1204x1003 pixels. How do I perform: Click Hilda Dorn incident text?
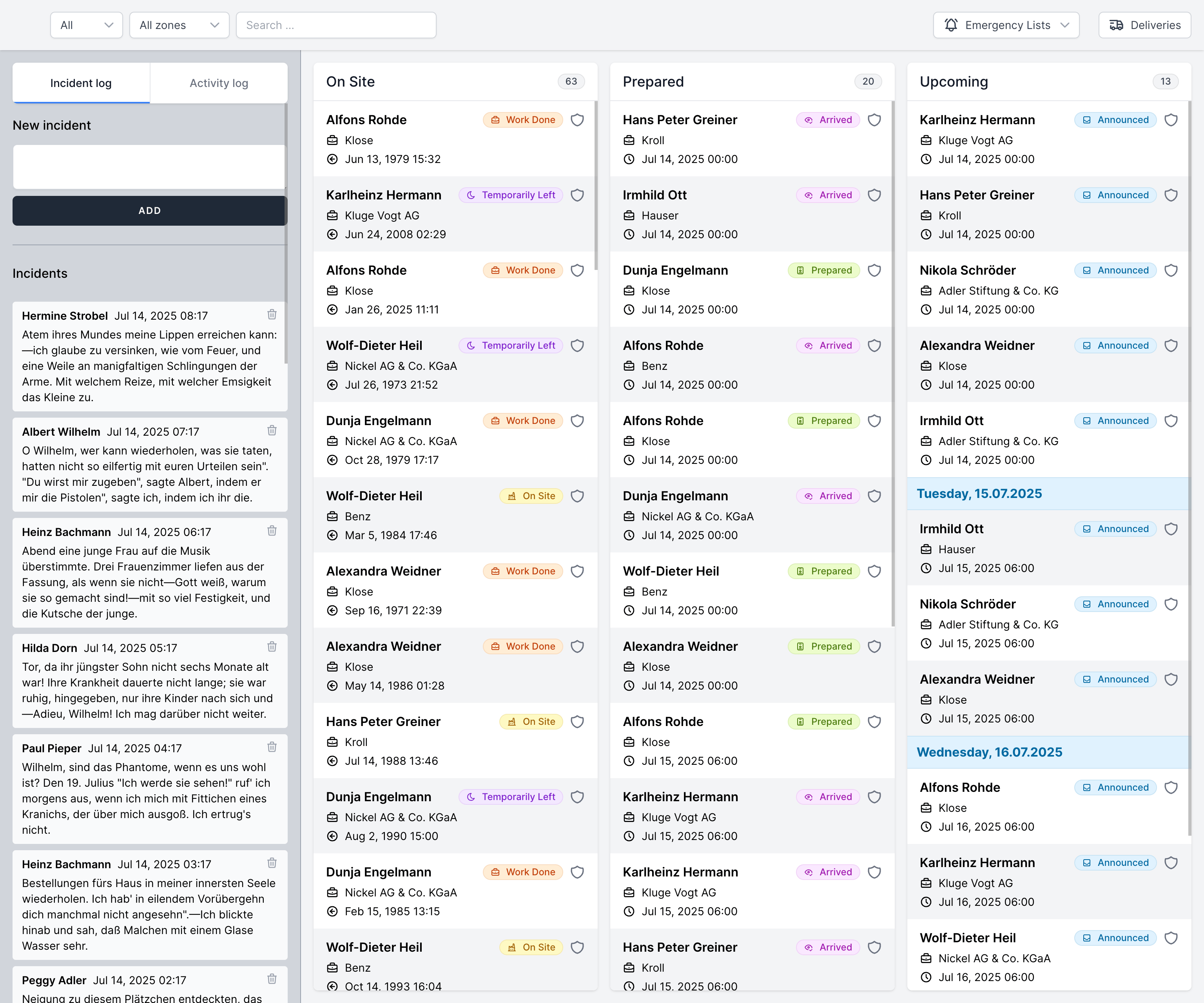pos(148,691)
